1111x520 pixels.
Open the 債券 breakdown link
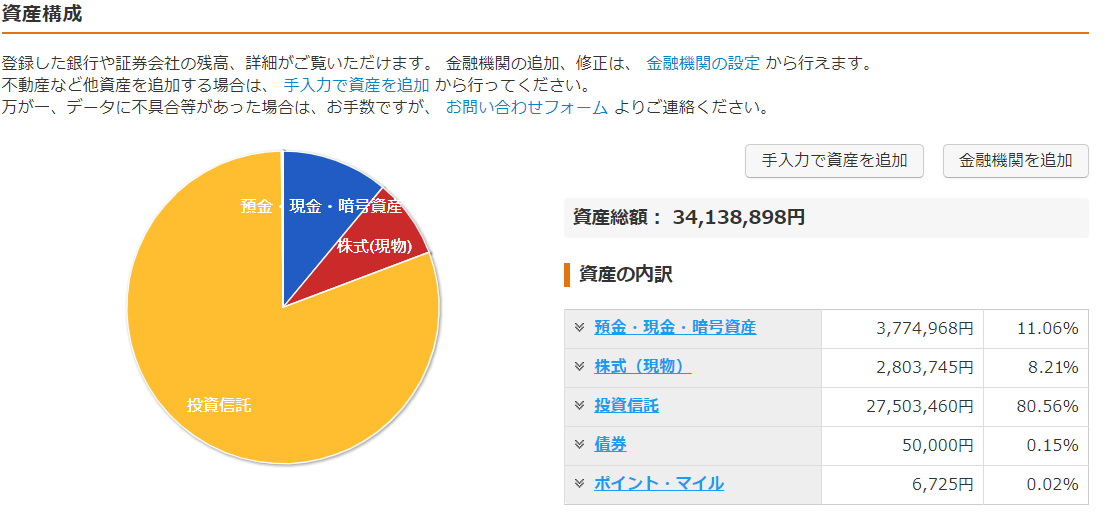[610, 444]
